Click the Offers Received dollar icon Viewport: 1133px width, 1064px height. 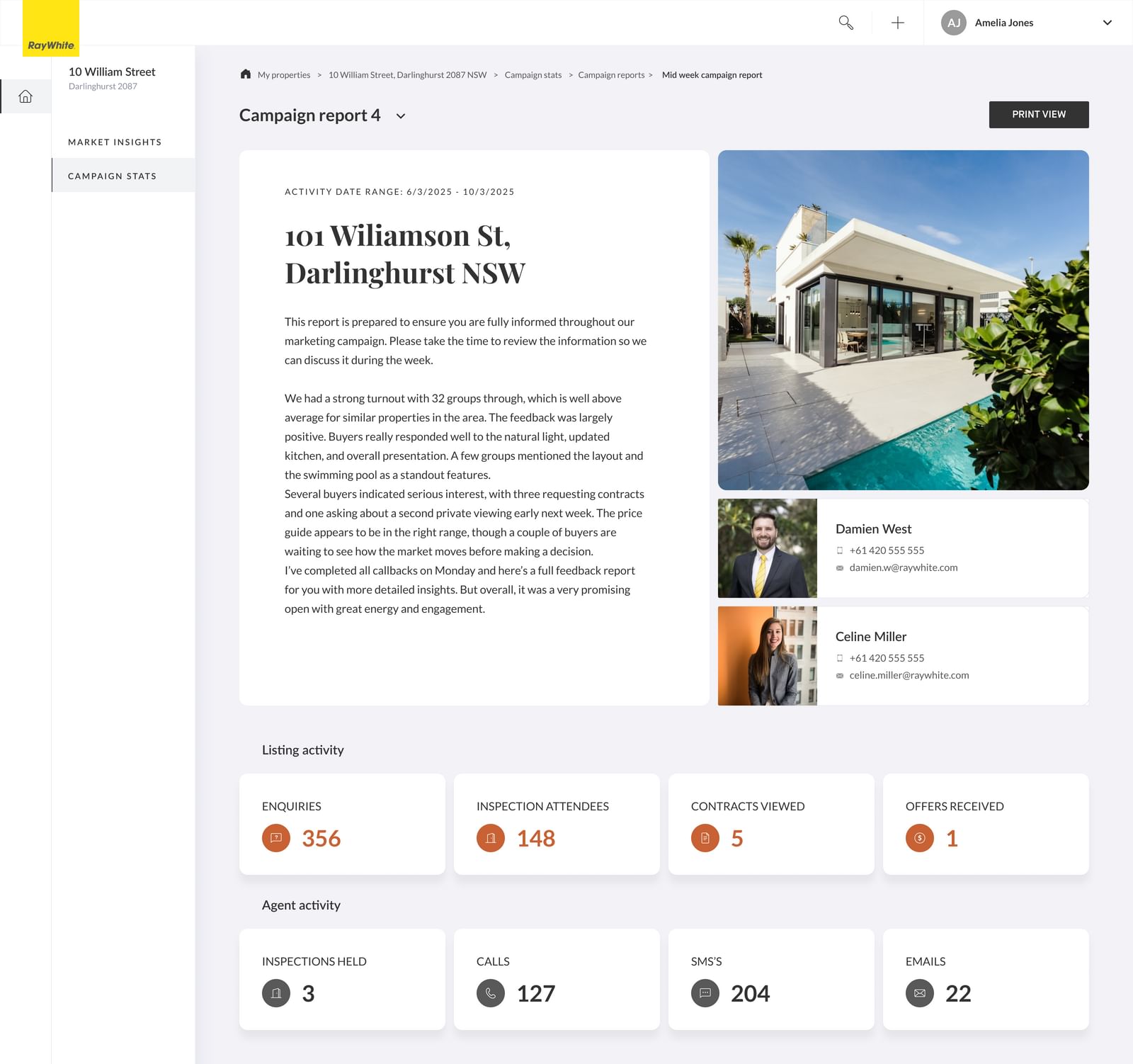[919, 838]
